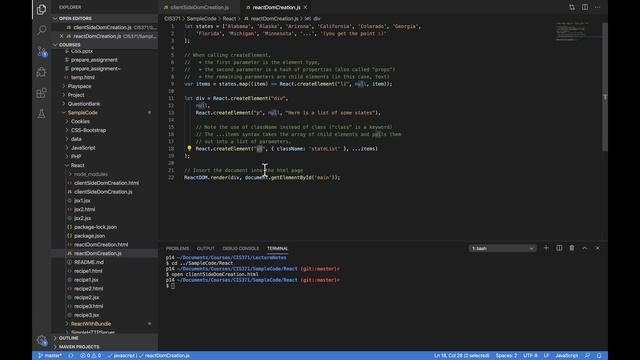Open jsx2.html in file tree

click(84, 209)
